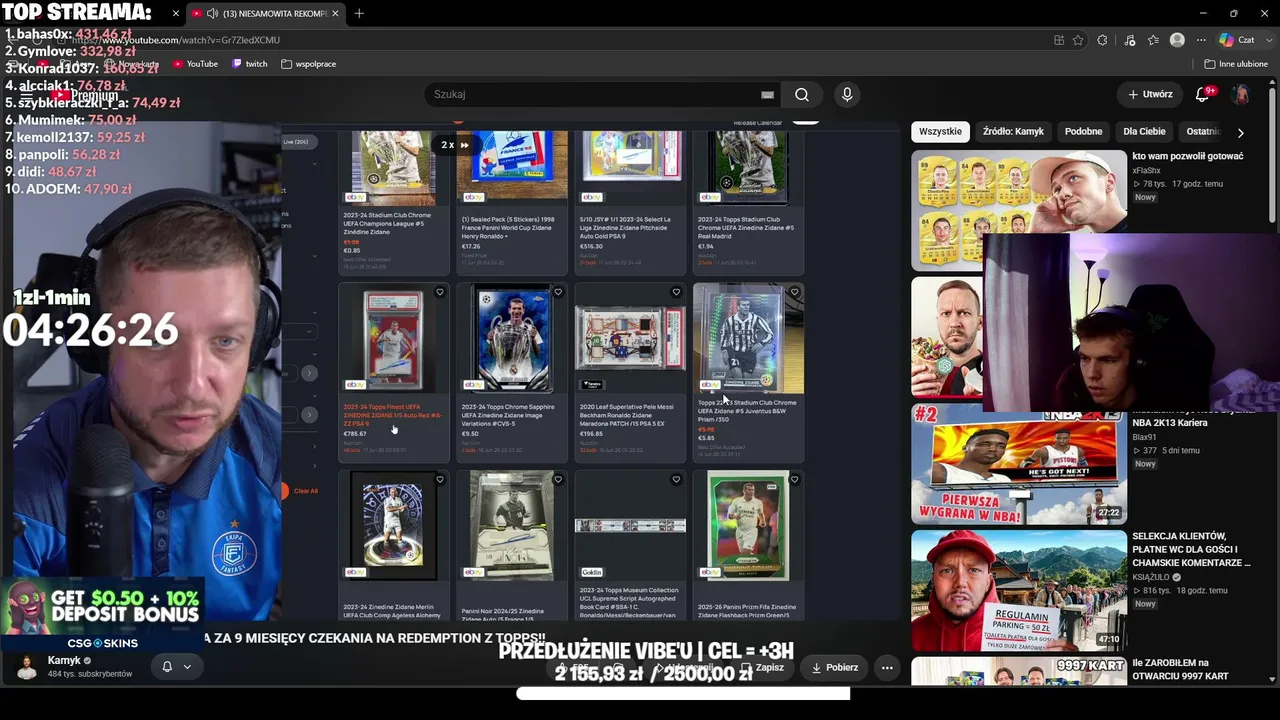Open the browser extensions puzzle icon
This screenshot has height=720, width=1280.
tap(1102, 40)
